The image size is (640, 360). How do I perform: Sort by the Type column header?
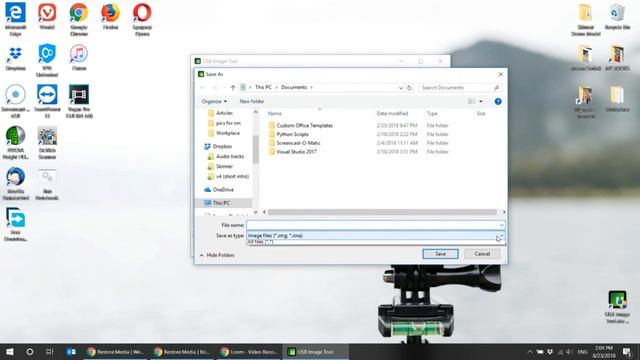432,113
